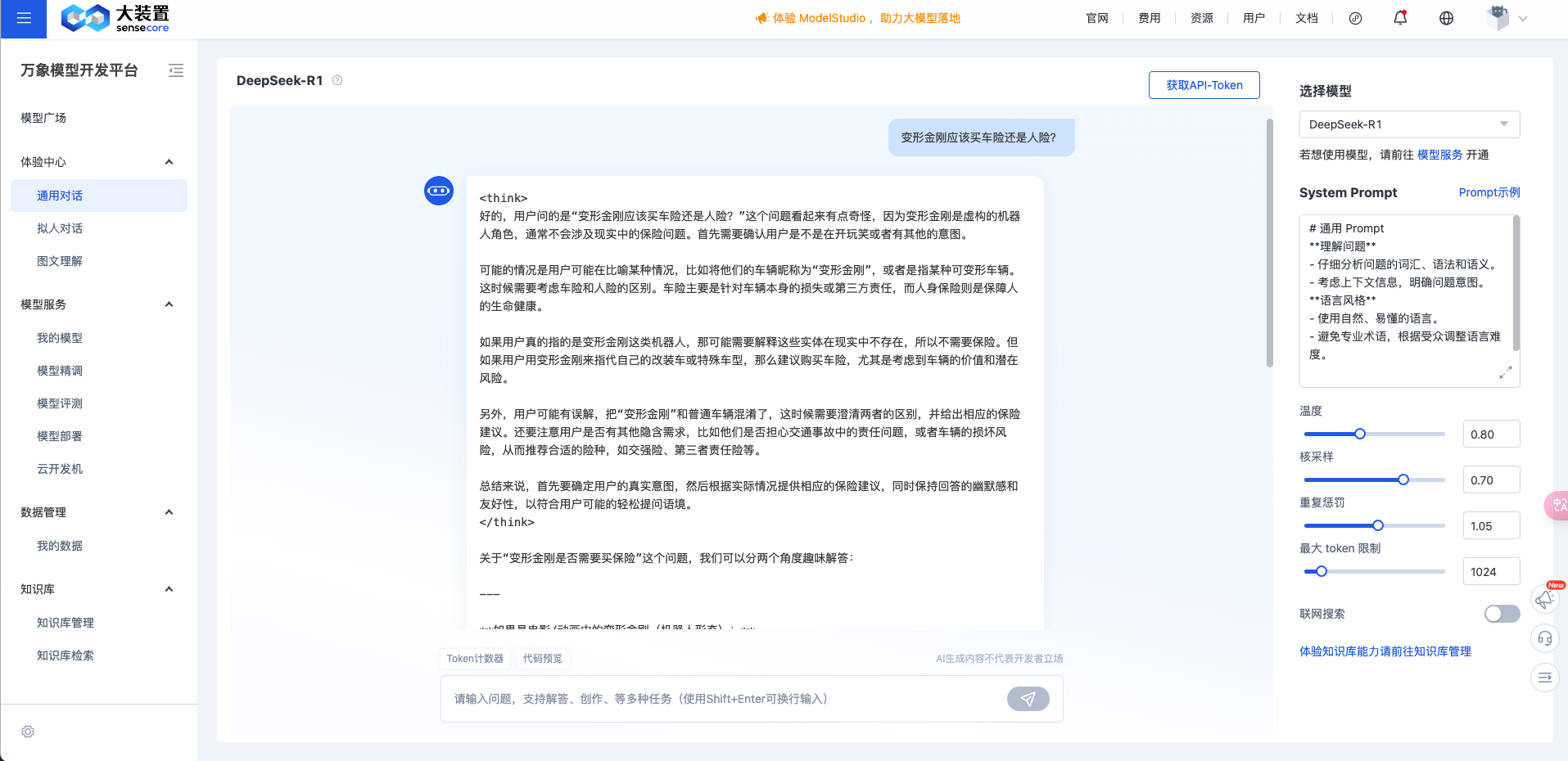This screenshot has width=1568, height=761.
Task: Open the hamburger menu top left
Action: click(x=23, y=18)
